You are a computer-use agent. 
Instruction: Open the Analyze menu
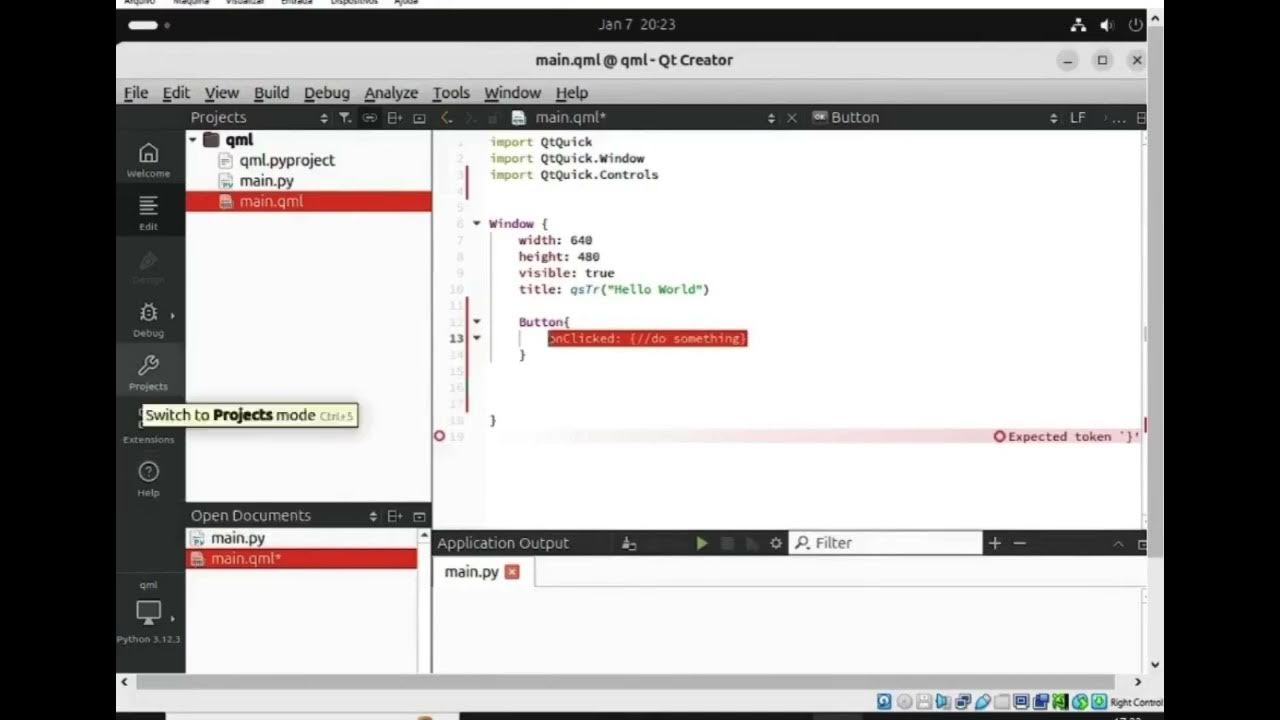(x=391, y=93)
